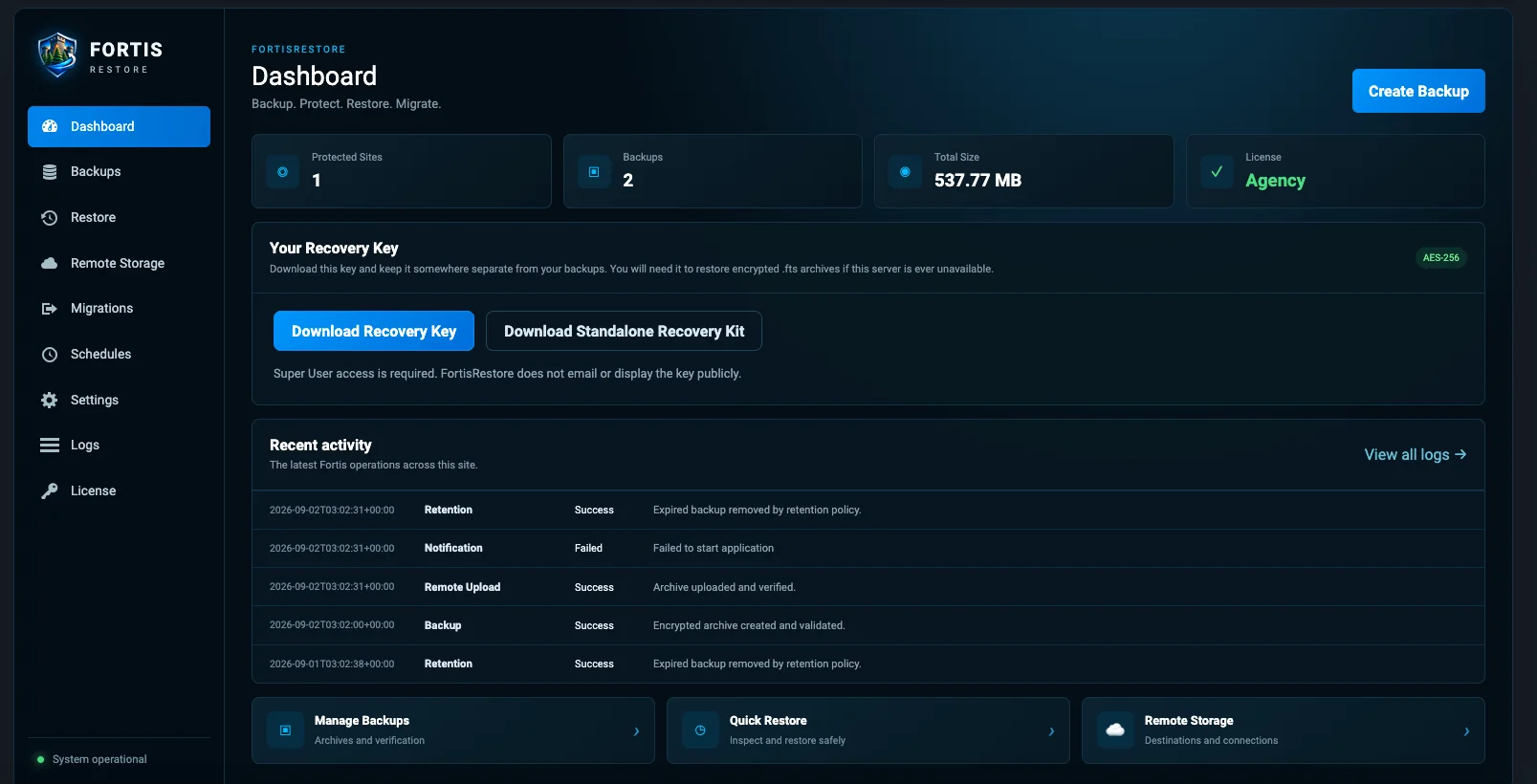Open the Restore sidebar item
The width and height of the screenshot is (1537, 784).
119,218
